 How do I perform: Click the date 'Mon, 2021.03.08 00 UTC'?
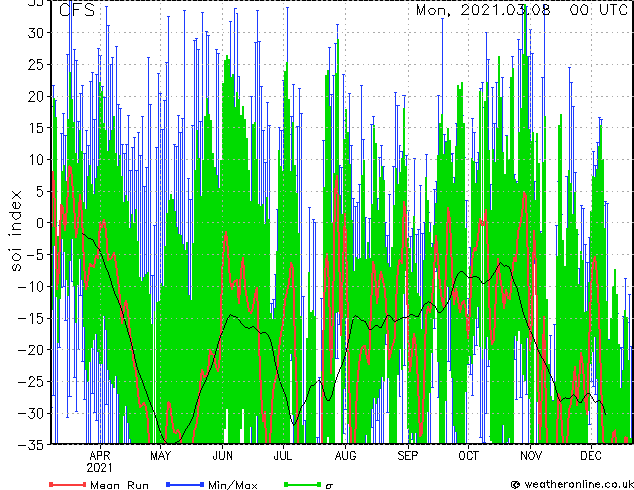(522, 10)
